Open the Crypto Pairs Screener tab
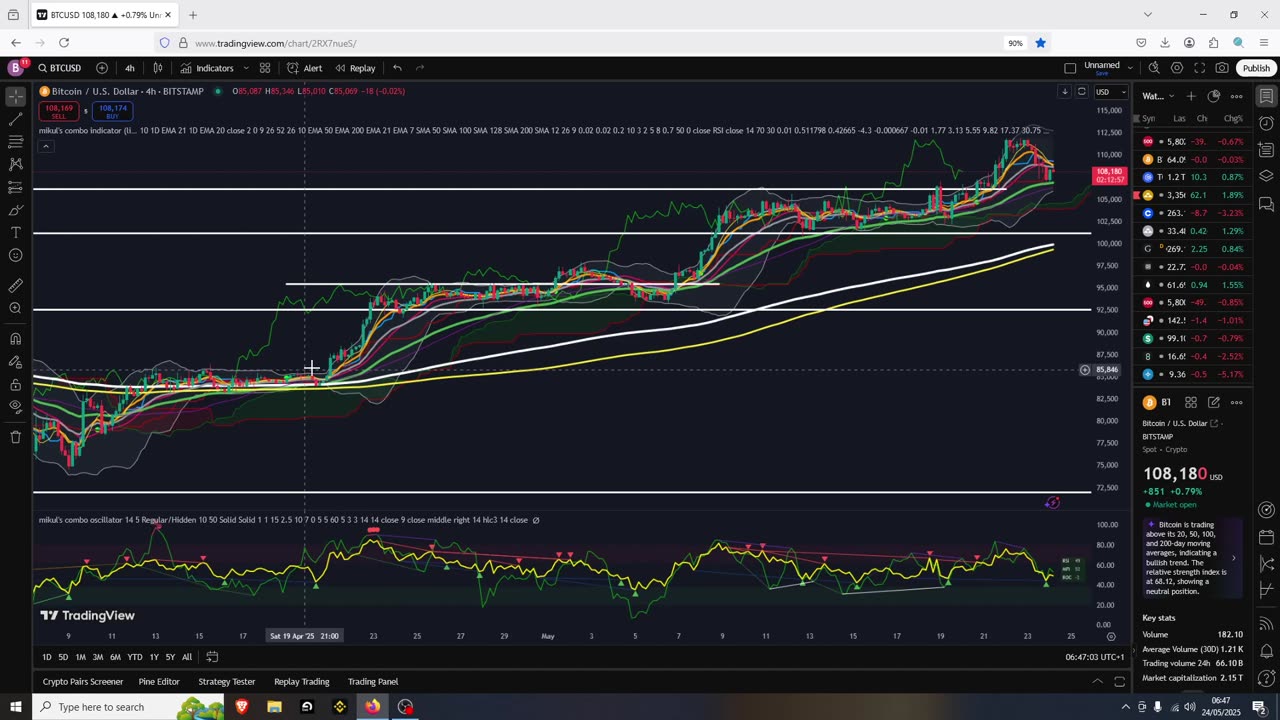Image resolution: width=1280 pixels, height=720 pixels. [x=83, y=682]
